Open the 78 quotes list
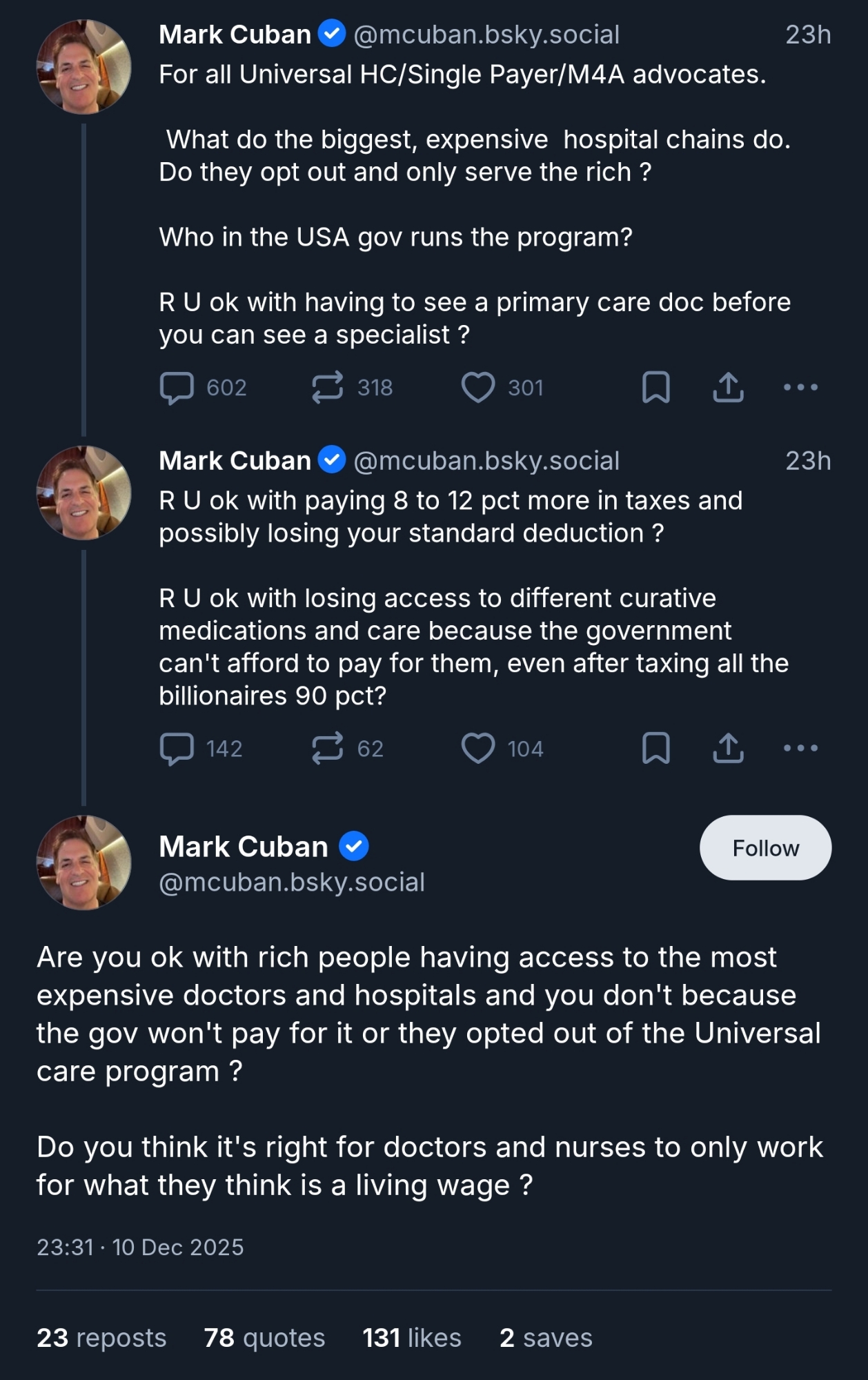The width and height of the screenshot is (868, 1380). [x=264, y=1338]
